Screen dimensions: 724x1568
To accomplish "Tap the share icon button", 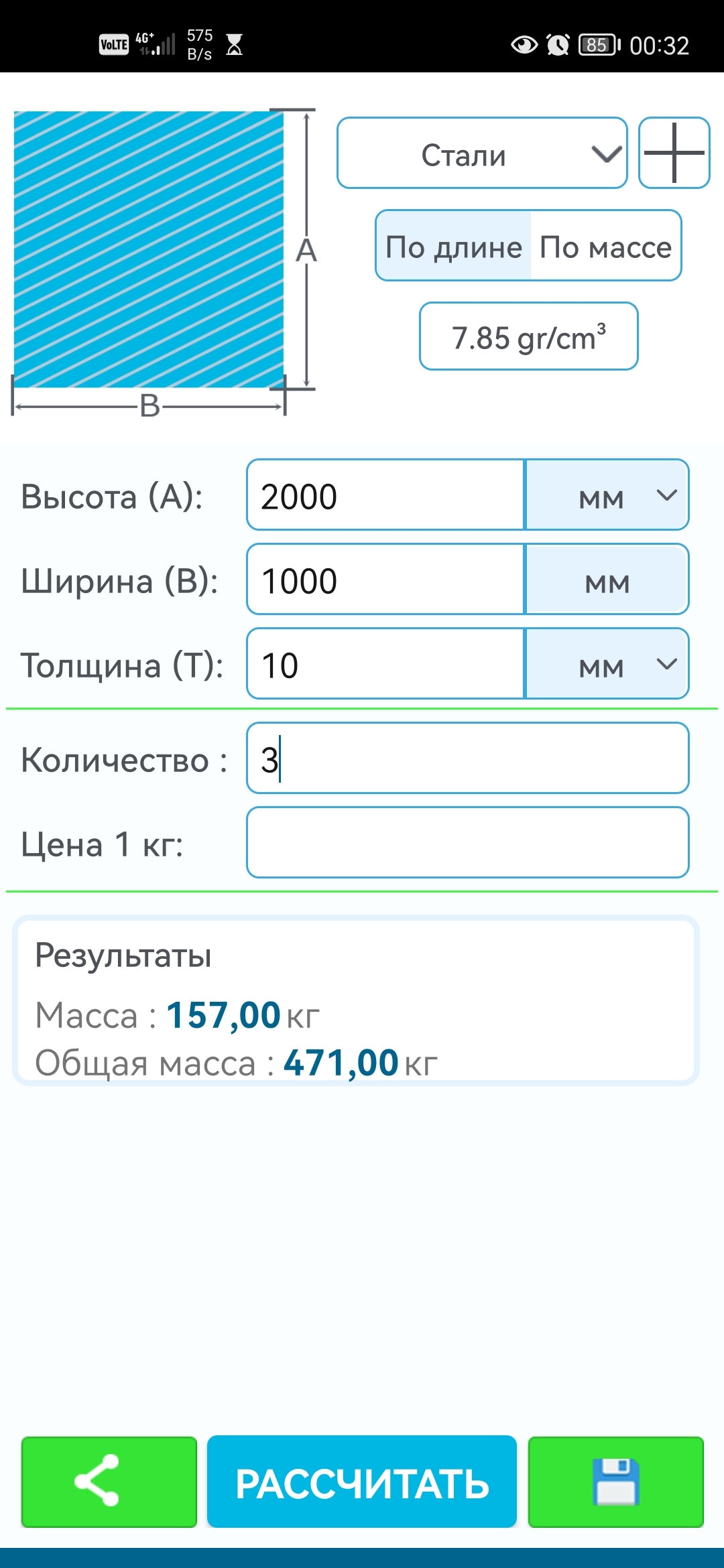I will click(109, 1482).
